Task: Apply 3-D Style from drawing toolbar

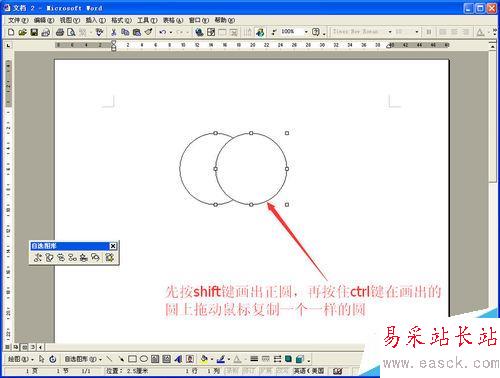Action: click(300, 359)
